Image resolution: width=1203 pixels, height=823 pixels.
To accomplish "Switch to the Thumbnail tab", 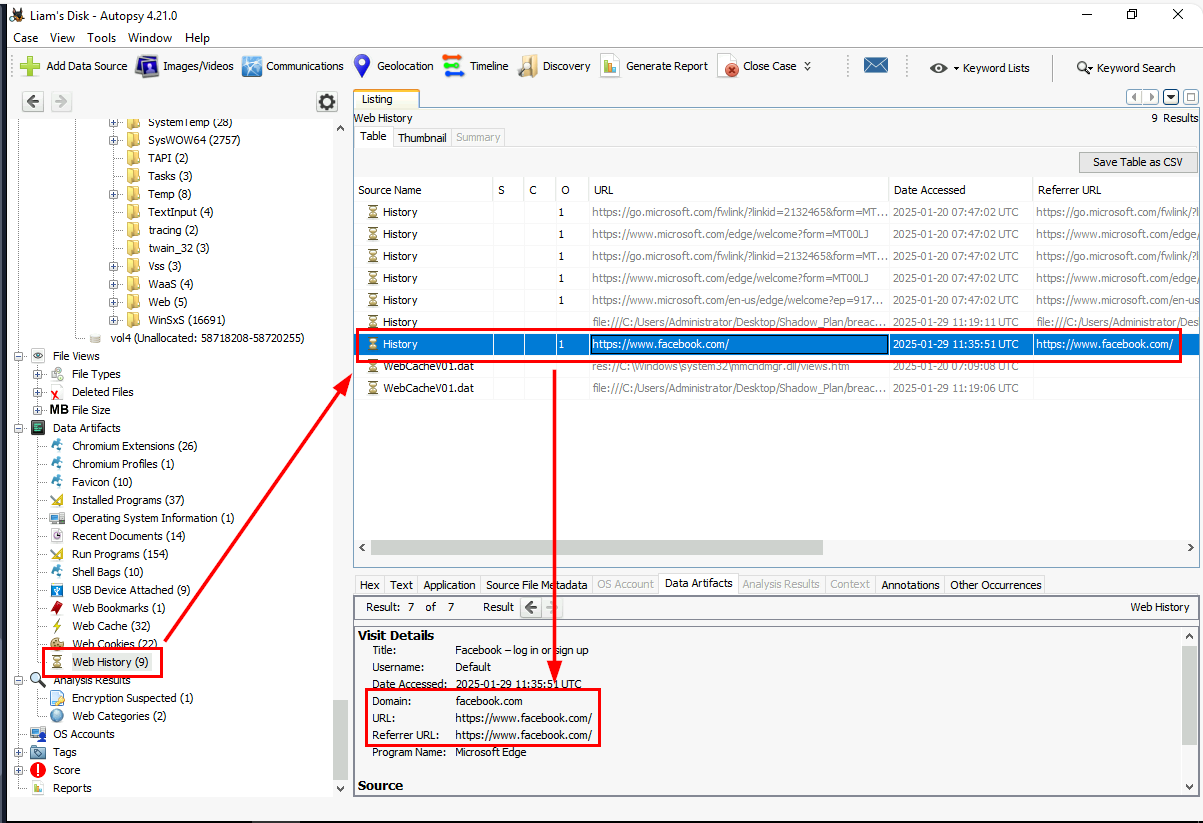I will coord(421,137).
